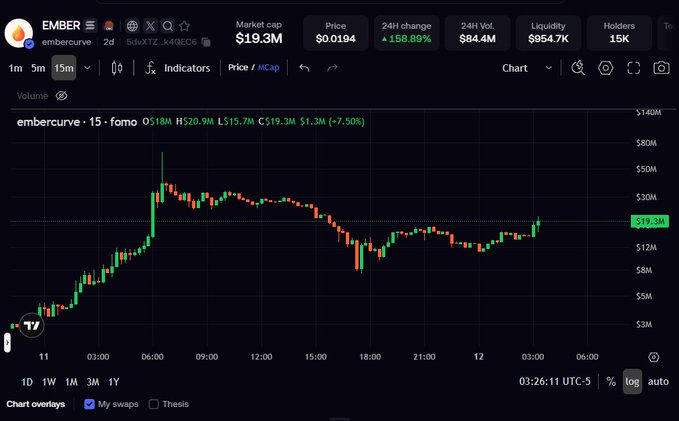
Task: Expand the timeframe dropdown chevron
Action: [87, 68]
